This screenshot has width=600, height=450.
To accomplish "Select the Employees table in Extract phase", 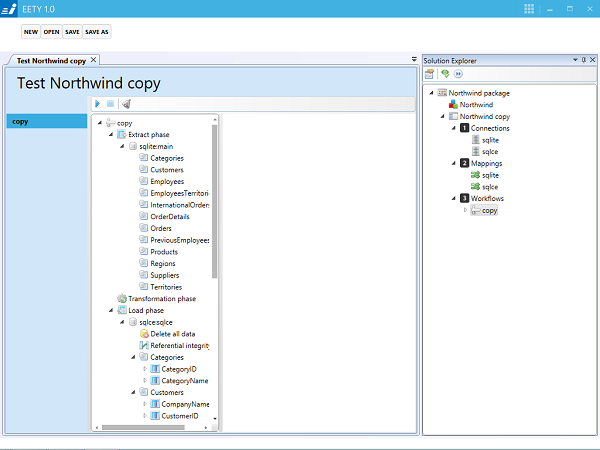I will 167,181.
